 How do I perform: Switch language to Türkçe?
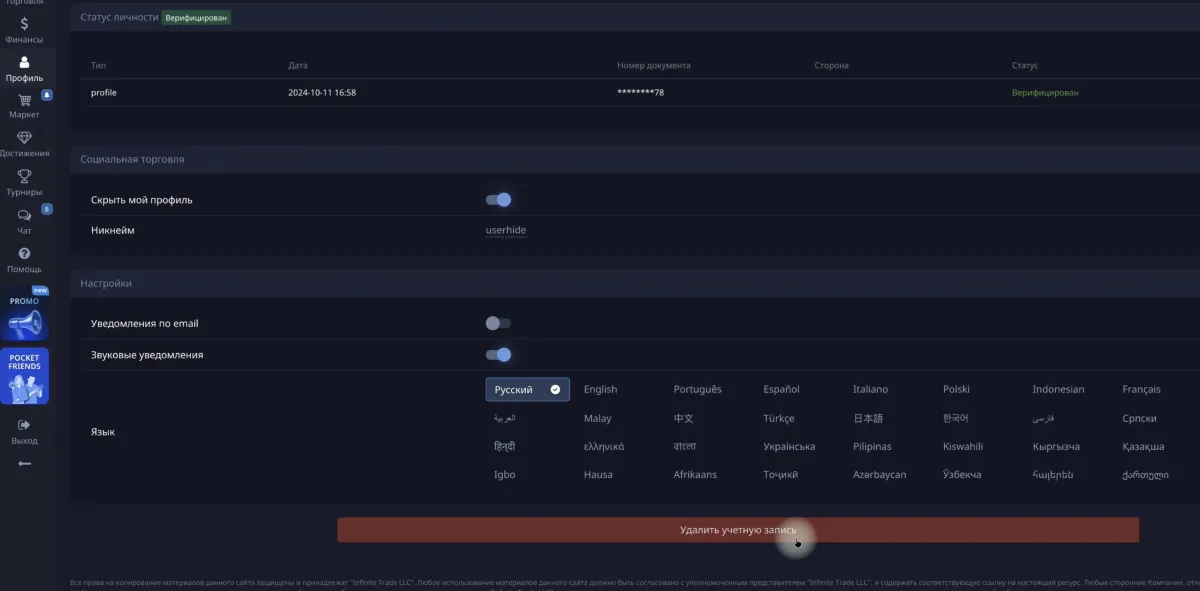click(778, 418)
